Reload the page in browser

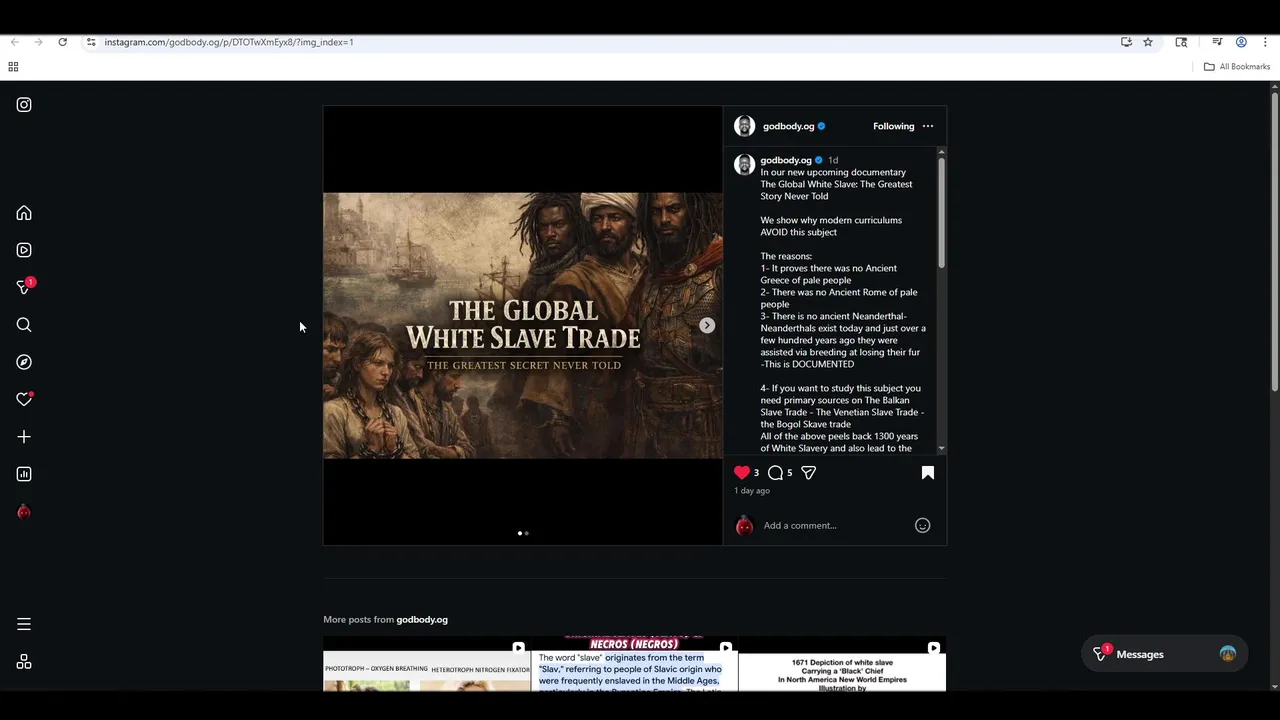point(62,42)
